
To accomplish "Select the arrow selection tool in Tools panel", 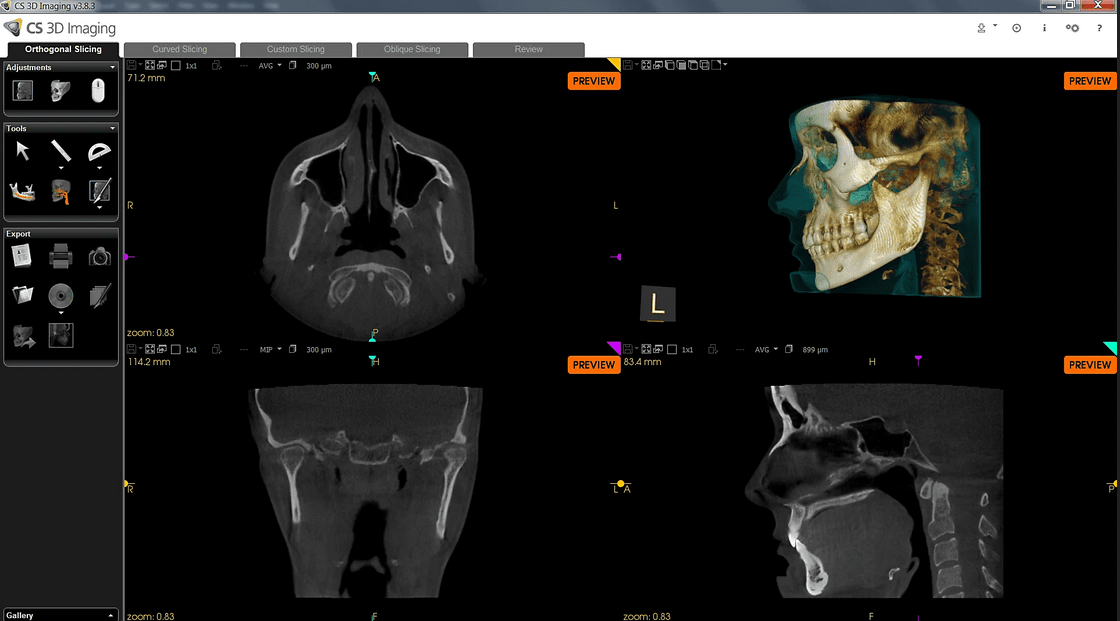I will (21, 151).
